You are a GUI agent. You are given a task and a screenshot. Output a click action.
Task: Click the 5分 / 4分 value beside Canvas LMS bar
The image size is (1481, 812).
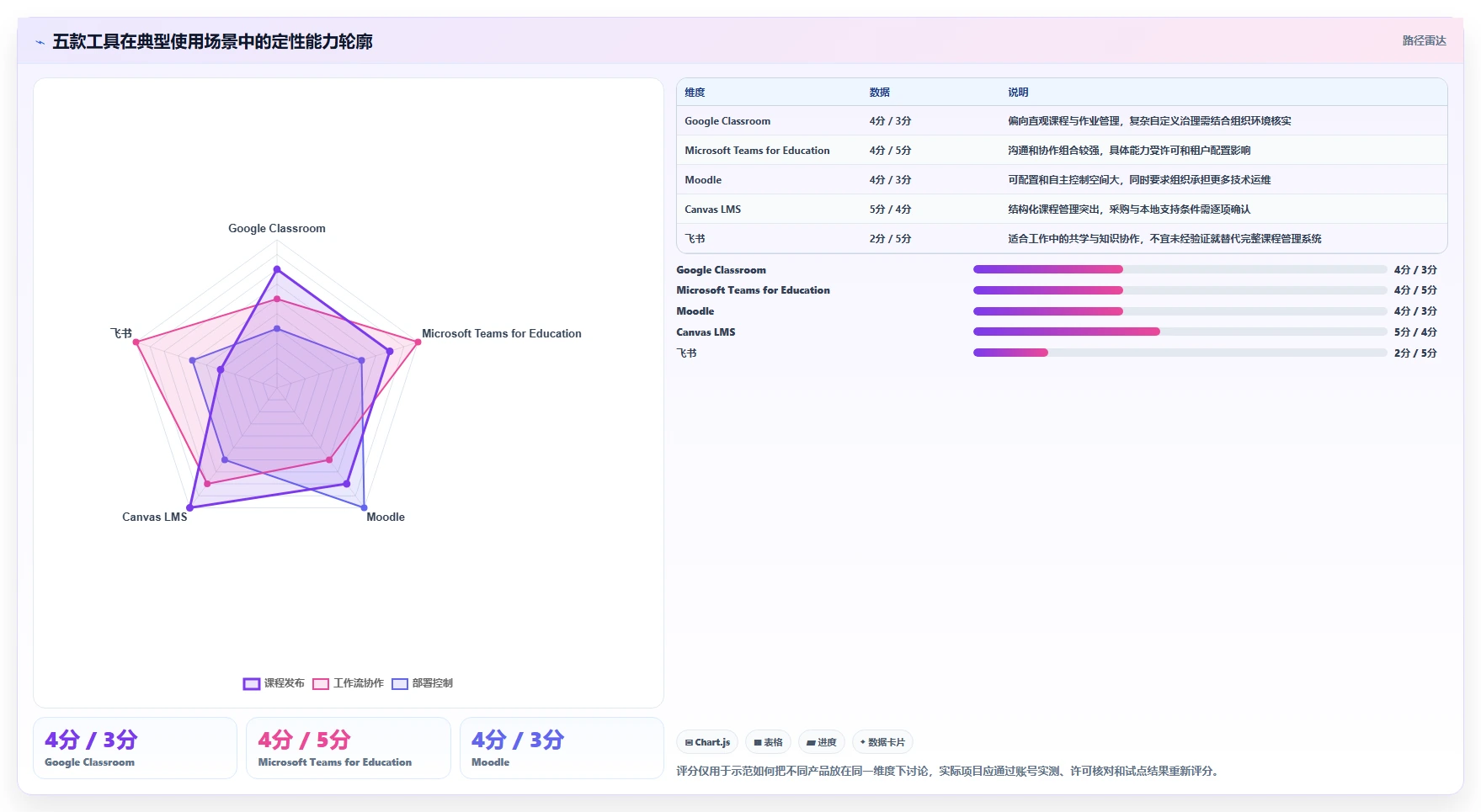pyautogui.click(x=1415, y=332)
